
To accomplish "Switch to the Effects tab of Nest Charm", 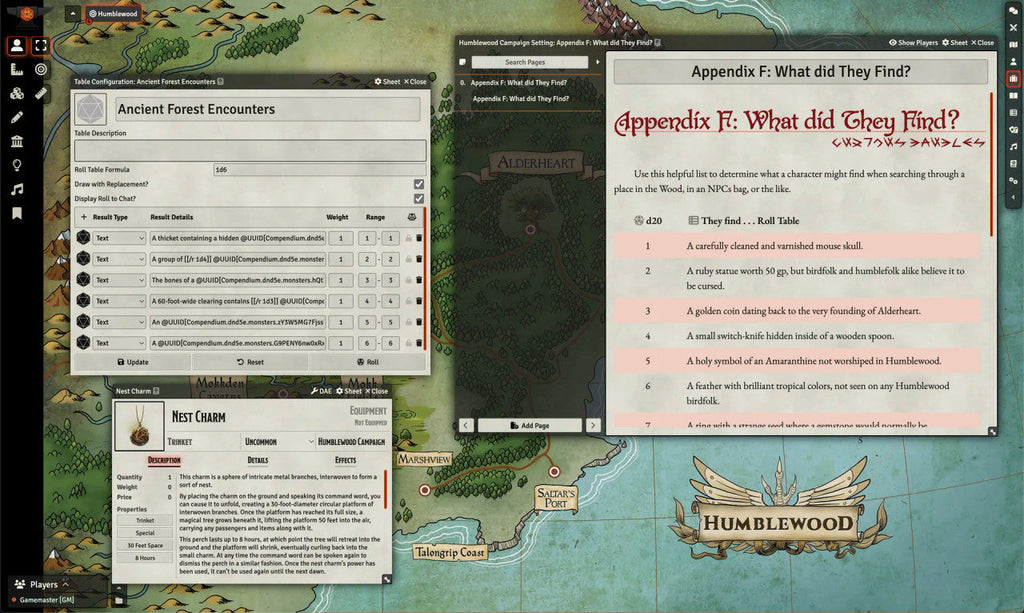I will pyautogui.click(x=345, y=461).
